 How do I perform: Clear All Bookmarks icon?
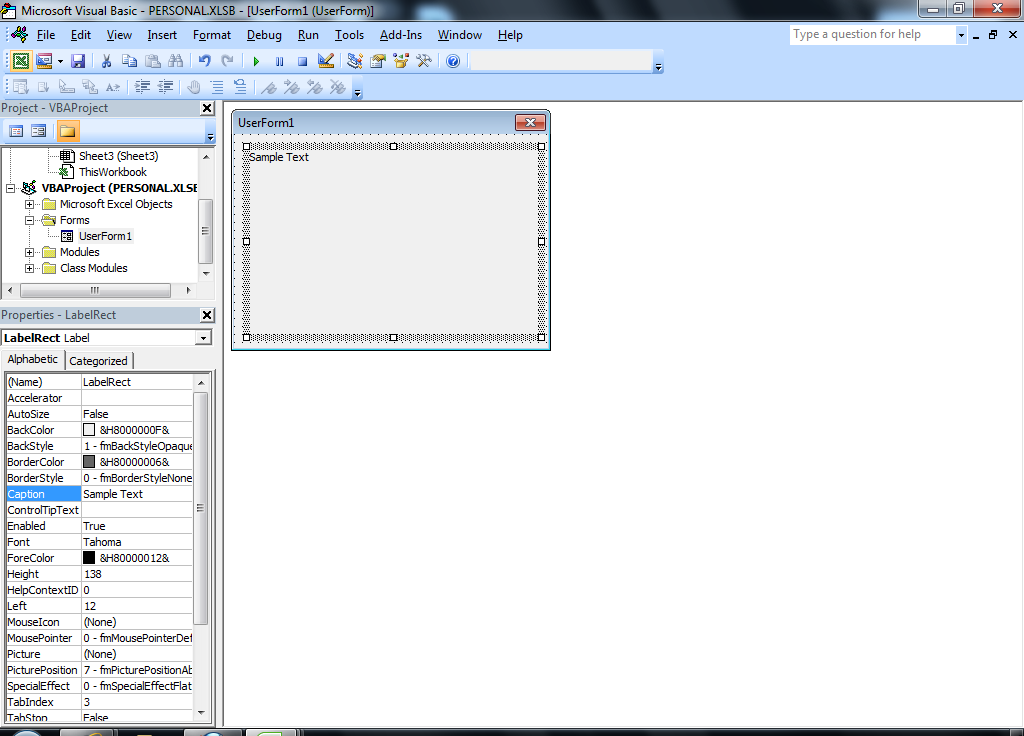coord(338,86)
